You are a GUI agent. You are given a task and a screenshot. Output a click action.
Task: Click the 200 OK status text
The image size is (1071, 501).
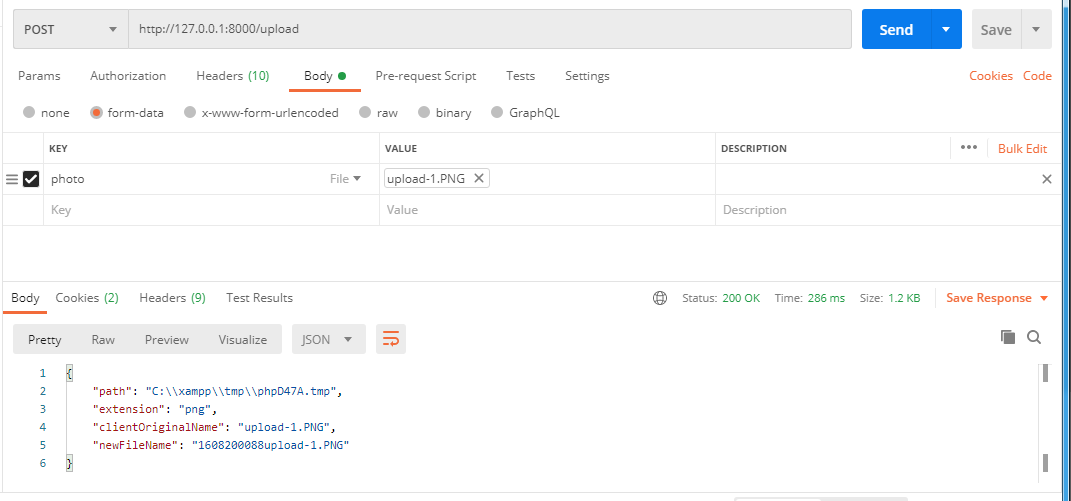[x=741, y=298]
